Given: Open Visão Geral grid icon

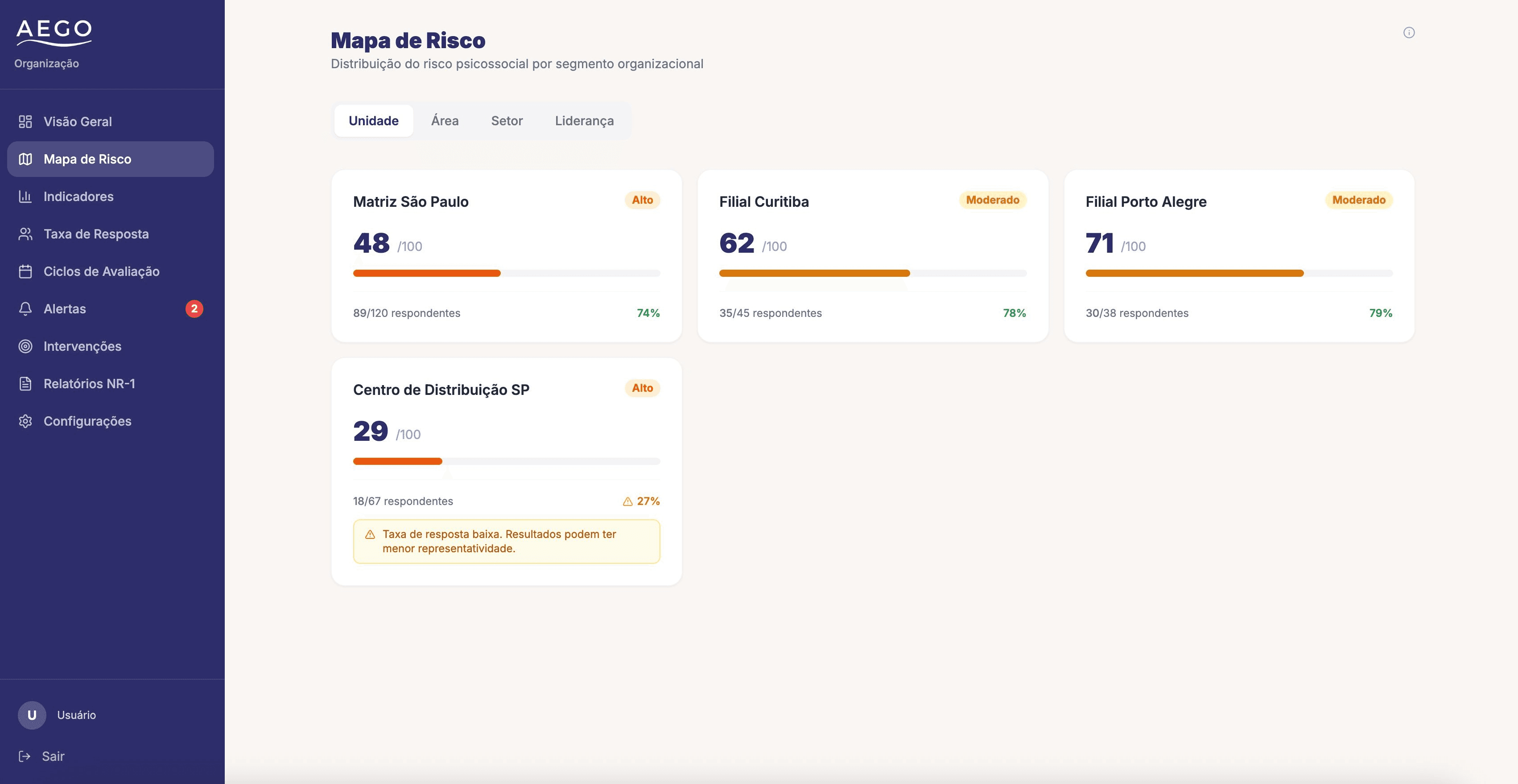Looking at the screenshot, I should (x=25, y=121).
